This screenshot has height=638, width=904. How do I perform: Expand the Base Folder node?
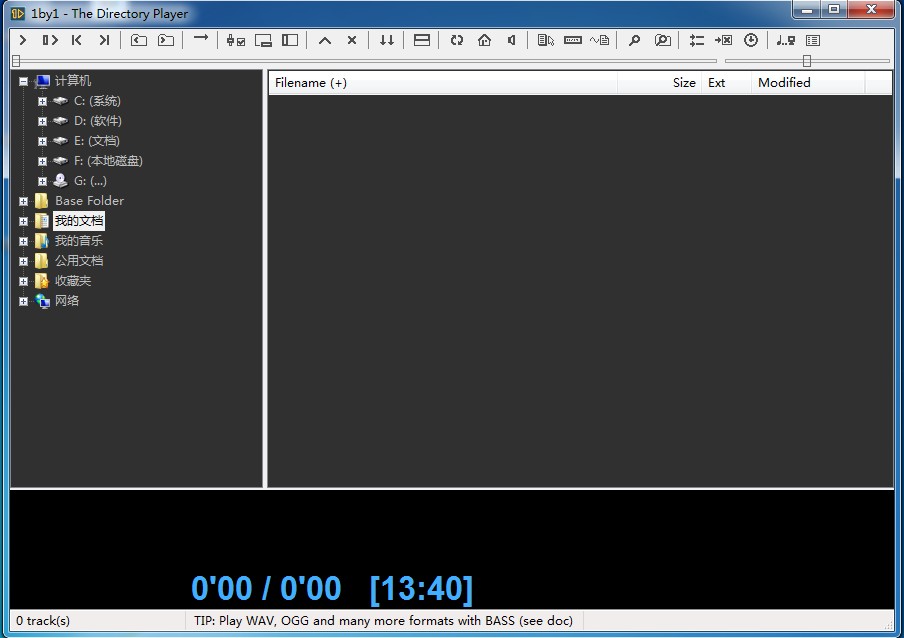click(x=23, y=201)
